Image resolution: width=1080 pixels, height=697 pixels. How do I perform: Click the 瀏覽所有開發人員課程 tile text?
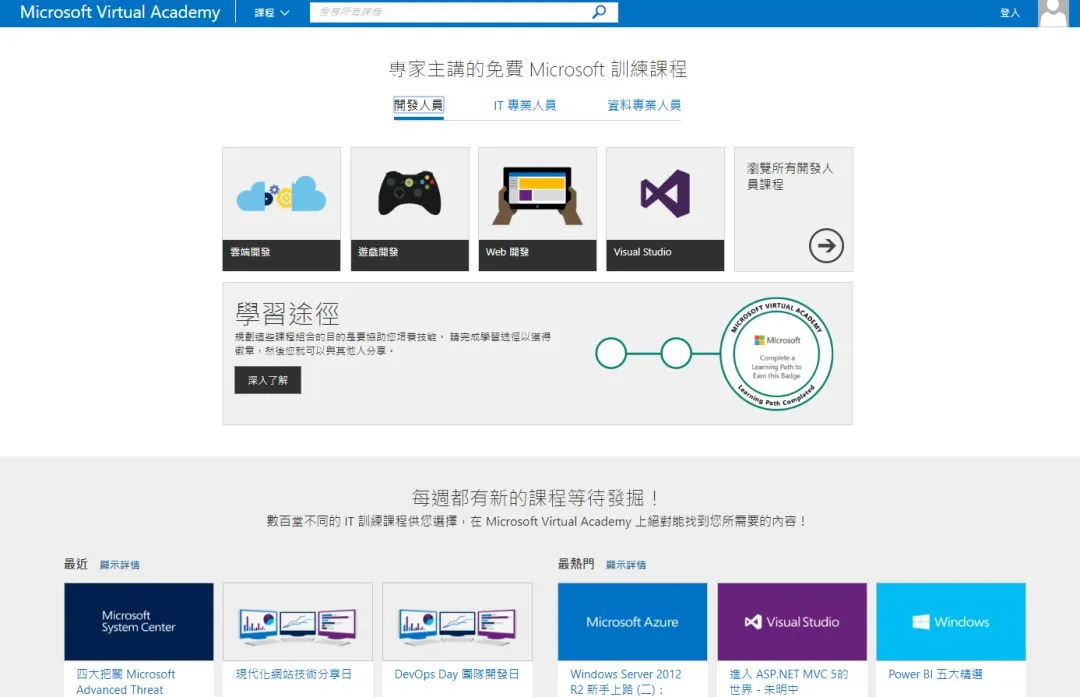point(790,176)
